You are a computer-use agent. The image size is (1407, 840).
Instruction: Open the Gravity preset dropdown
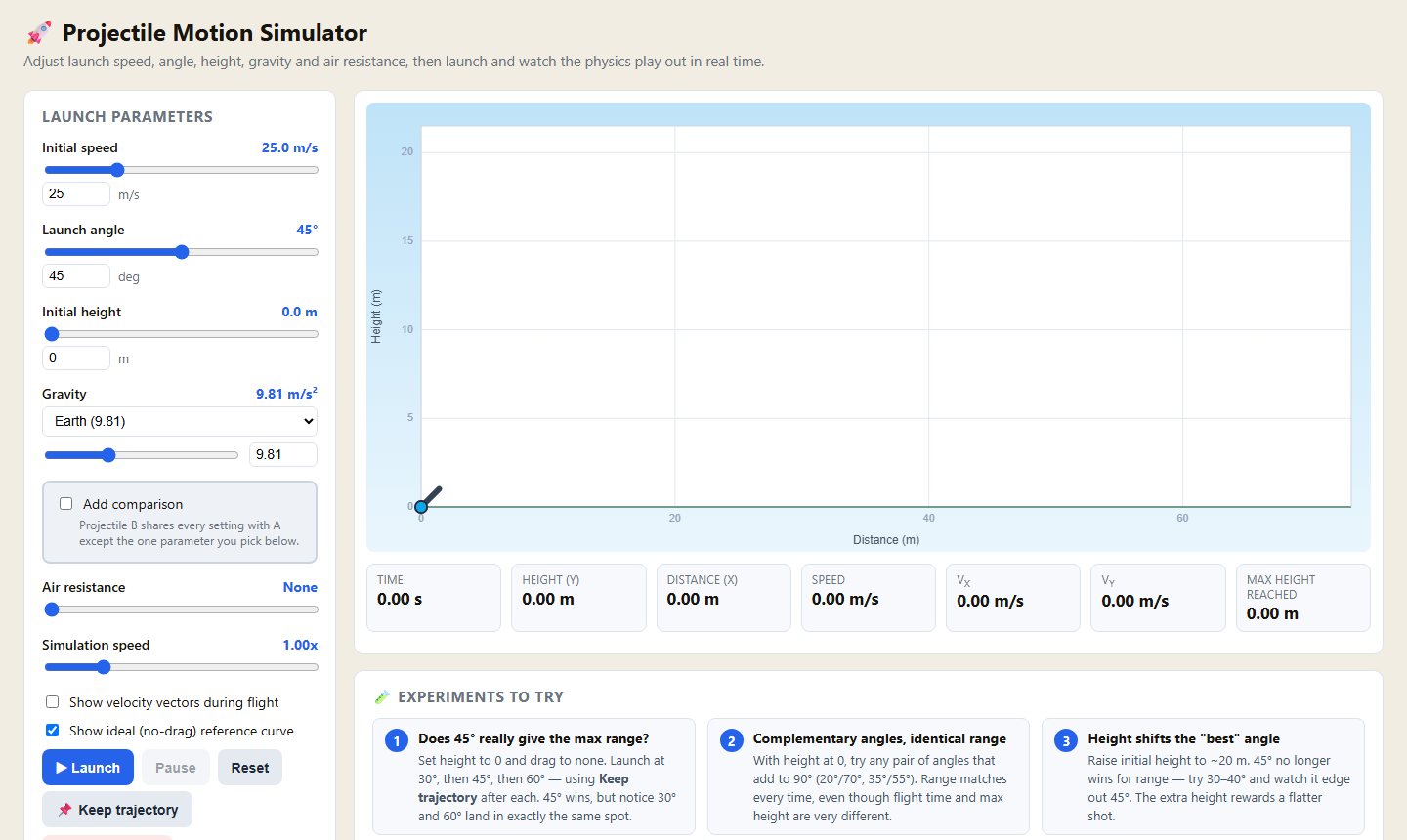[x=180, y=421]
